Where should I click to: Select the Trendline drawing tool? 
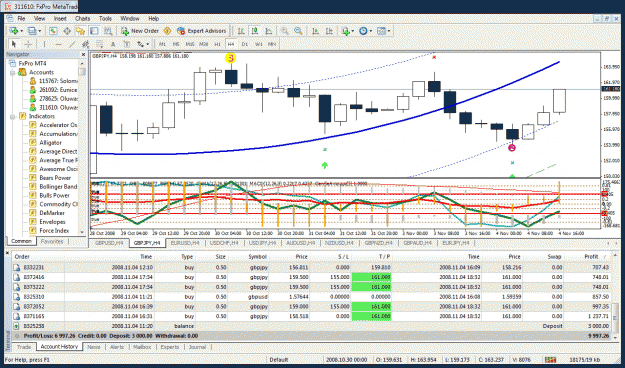point(72,44)
